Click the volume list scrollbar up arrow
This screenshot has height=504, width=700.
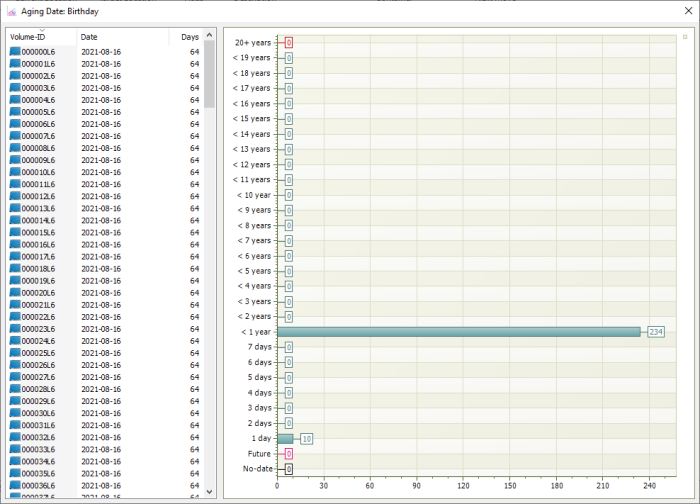(209, 36)
